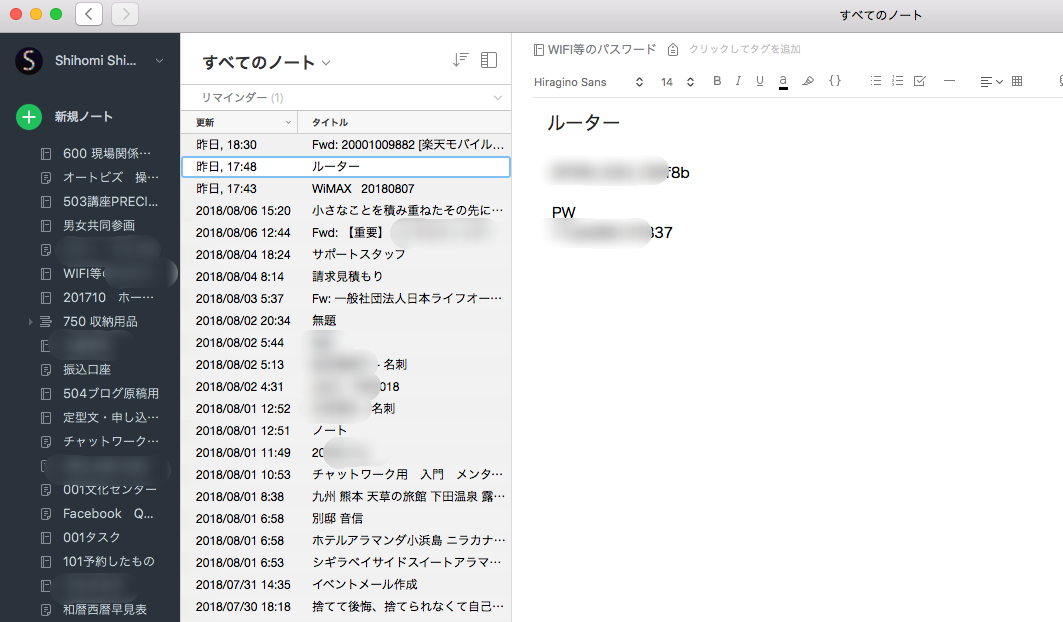This screenshot has width=1063, height=622.
Task: Open the font size 14 stepper
Action: [677, 82]
